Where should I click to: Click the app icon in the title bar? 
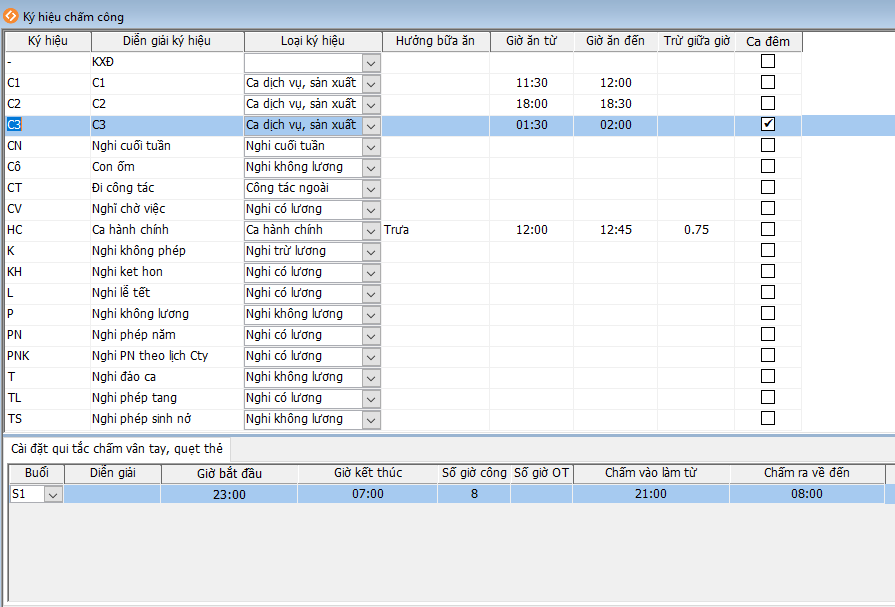(x=10, y=16)
